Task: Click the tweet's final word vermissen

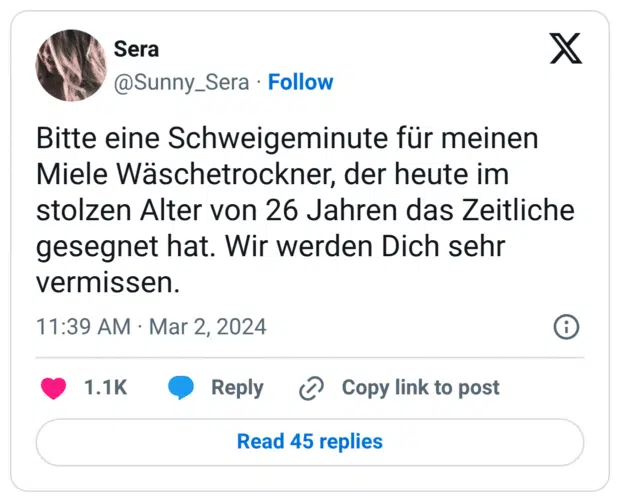Action: point(108,283)
